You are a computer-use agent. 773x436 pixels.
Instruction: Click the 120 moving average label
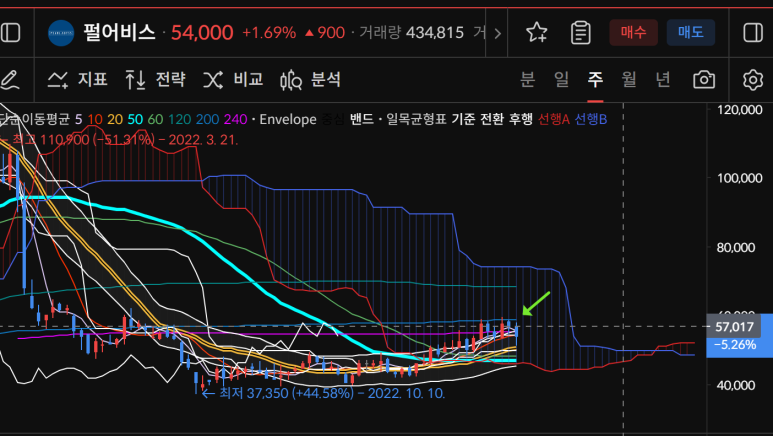point(179,119)
